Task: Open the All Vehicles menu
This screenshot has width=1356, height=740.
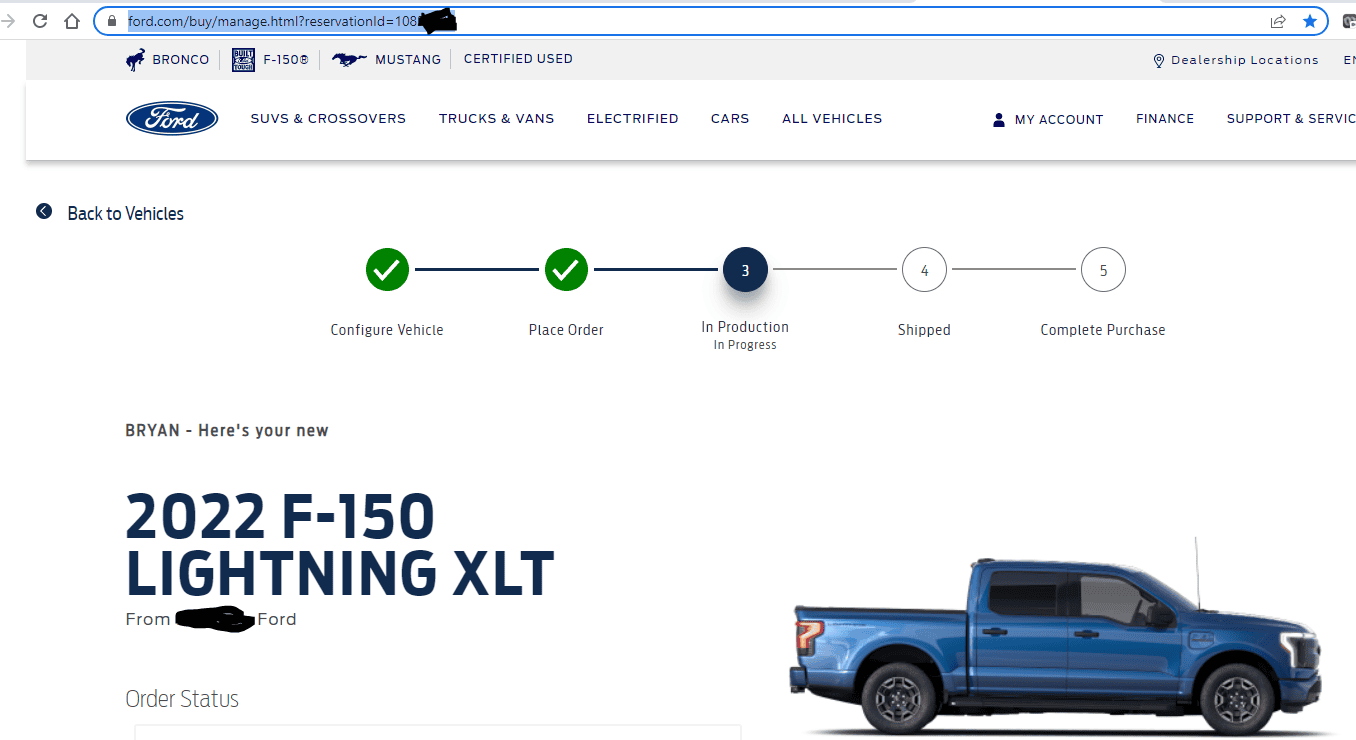Action: (x=832, y=119)
